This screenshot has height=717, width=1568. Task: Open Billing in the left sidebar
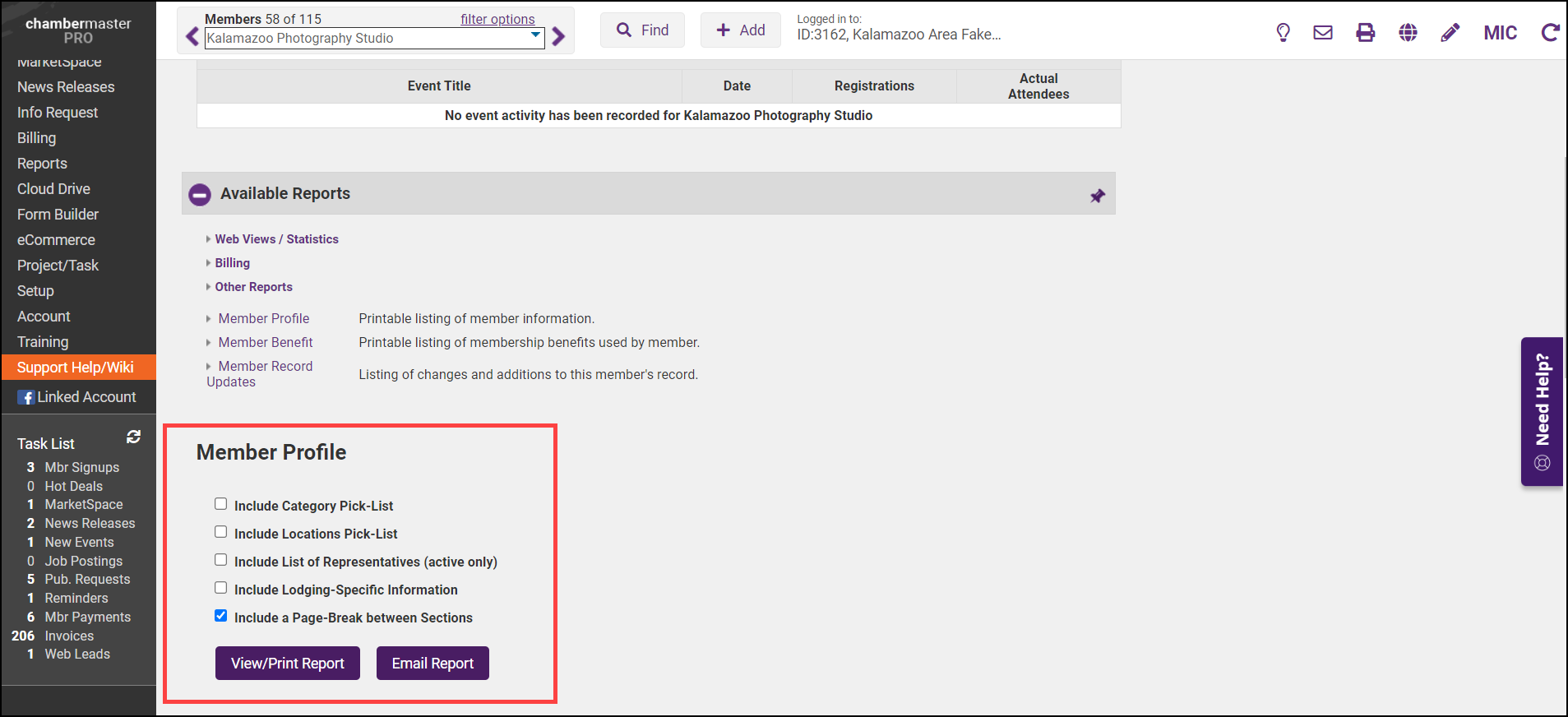[37, 138]
